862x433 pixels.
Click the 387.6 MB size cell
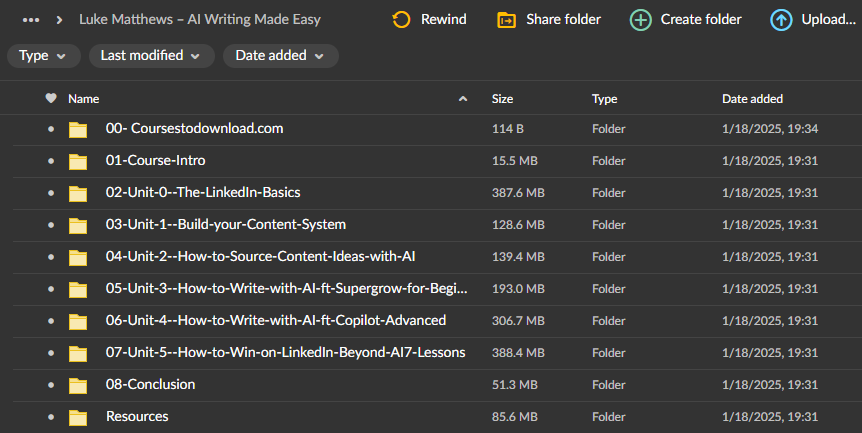tap(518, 193)
